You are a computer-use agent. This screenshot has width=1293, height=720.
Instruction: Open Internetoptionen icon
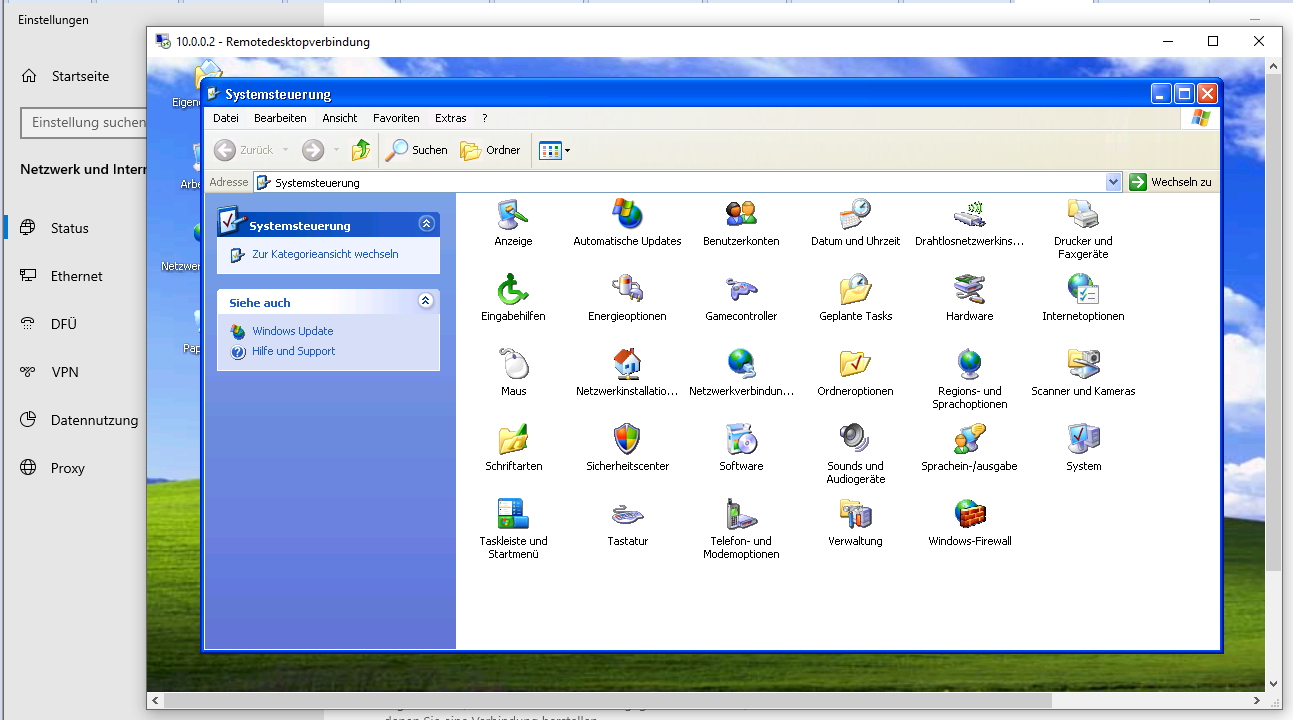coord(1083,289)
